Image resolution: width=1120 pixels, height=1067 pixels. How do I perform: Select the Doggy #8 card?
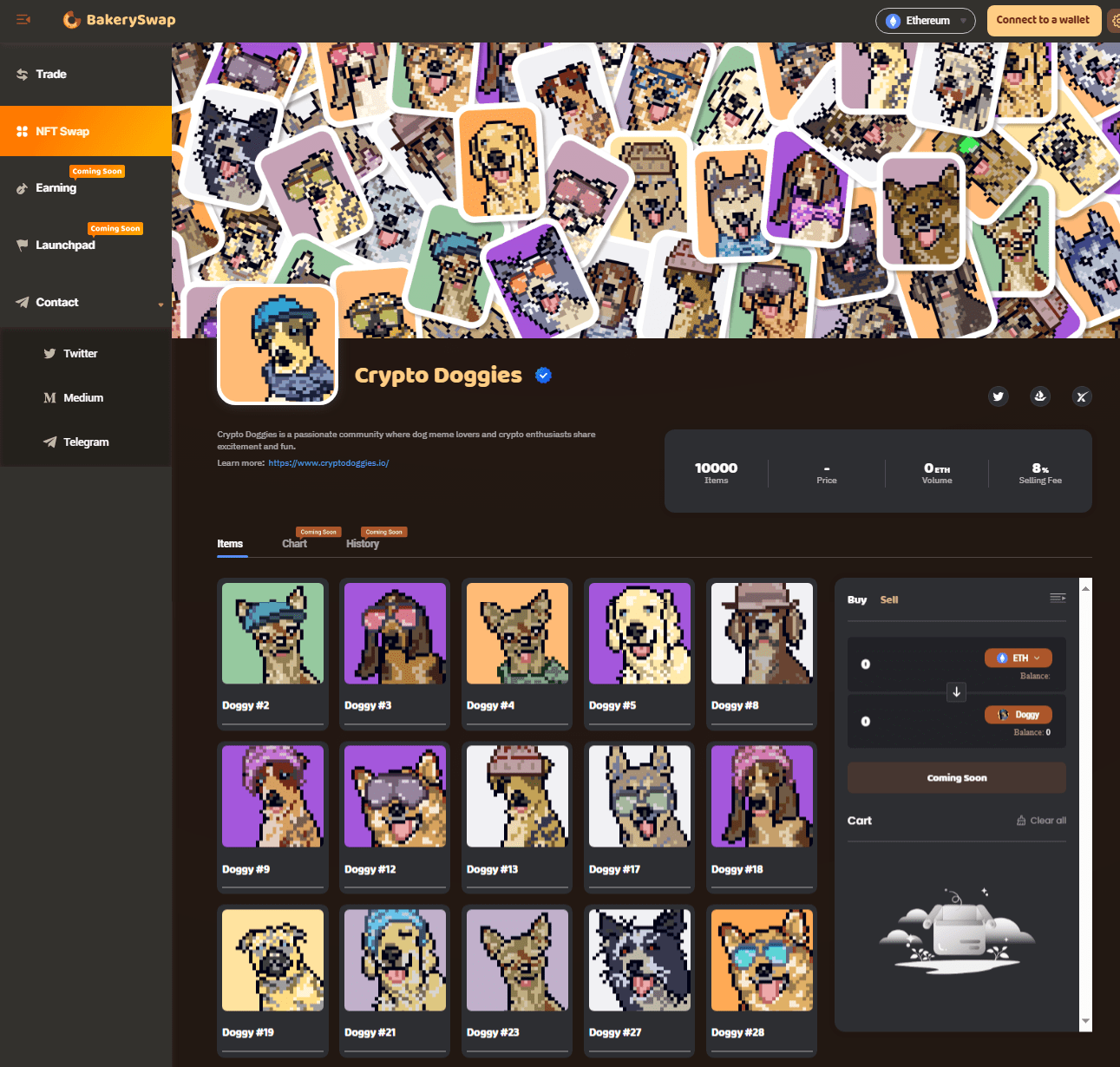[762, 654]
